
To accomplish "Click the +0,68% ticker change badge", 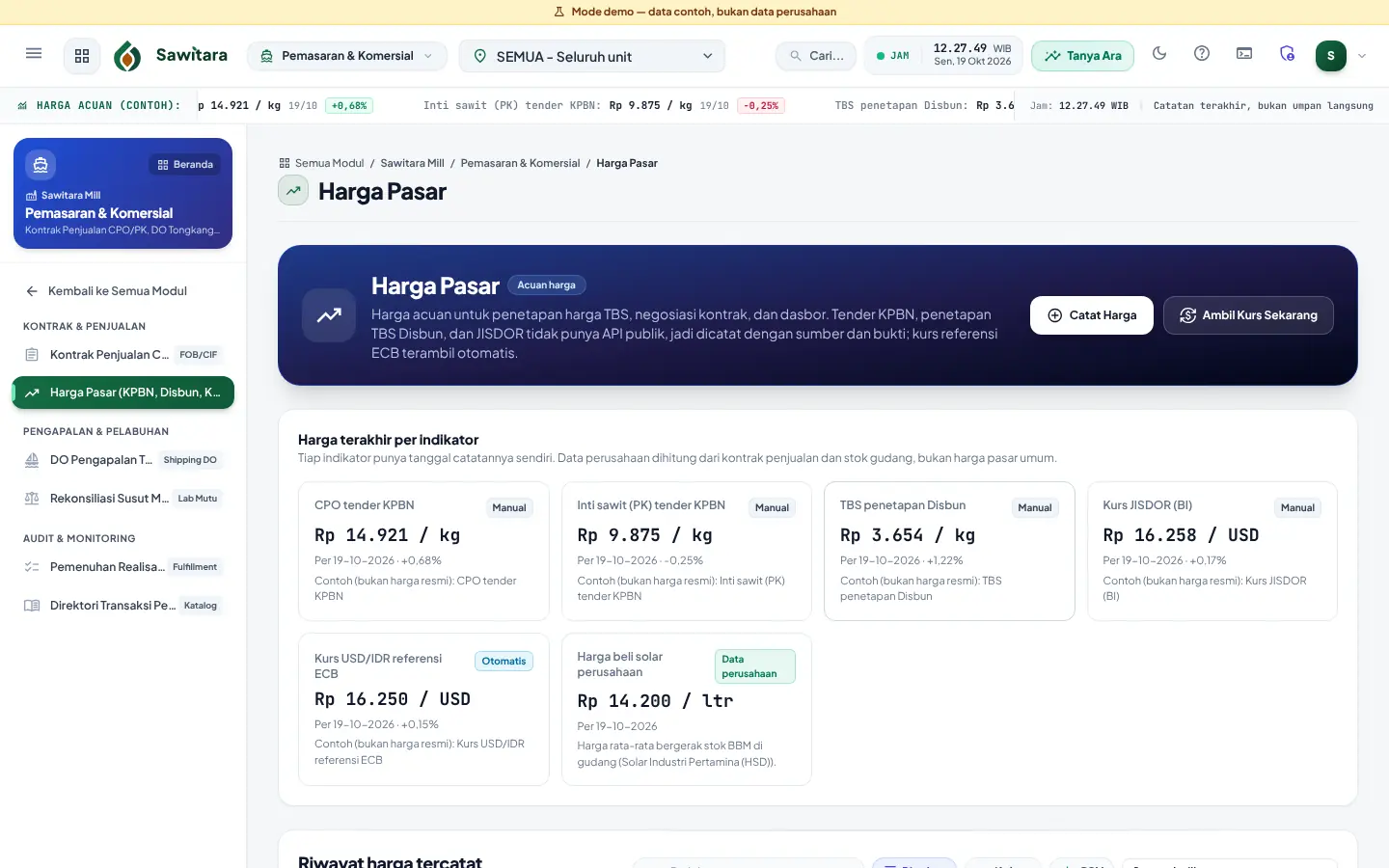I will (x=349, y=106).
